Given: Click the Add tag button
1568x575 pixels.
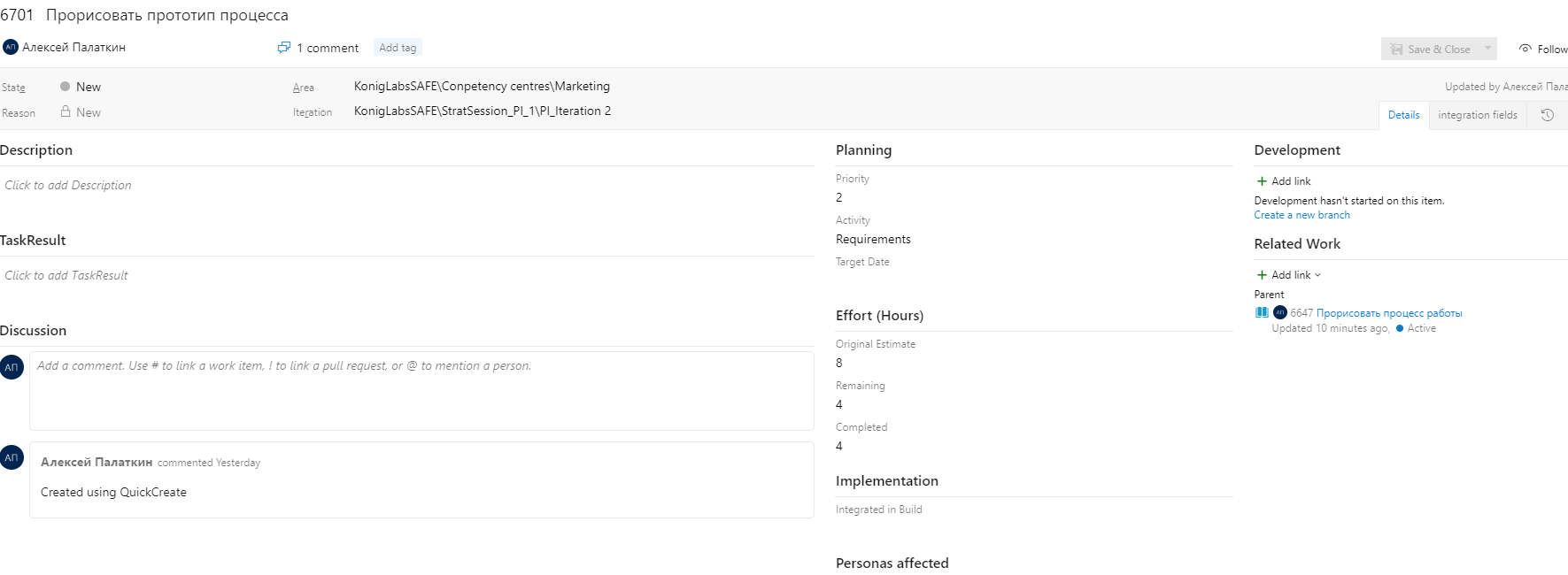Looking at the screenshot, I should (397, 47).
